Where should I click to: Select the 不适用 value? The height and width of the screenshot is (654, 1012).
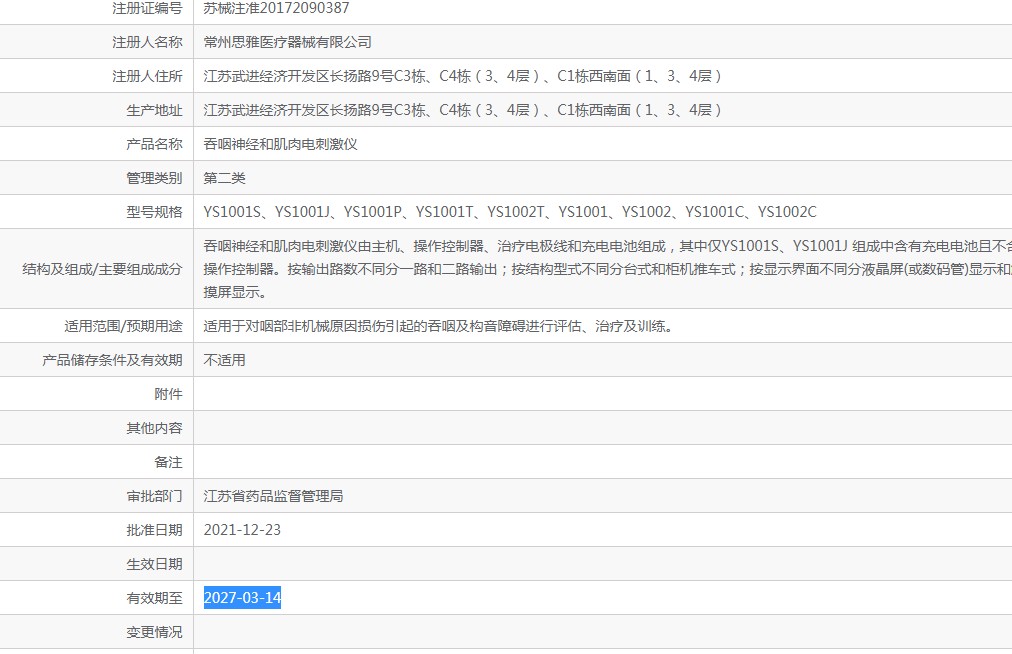coord(225,360)
